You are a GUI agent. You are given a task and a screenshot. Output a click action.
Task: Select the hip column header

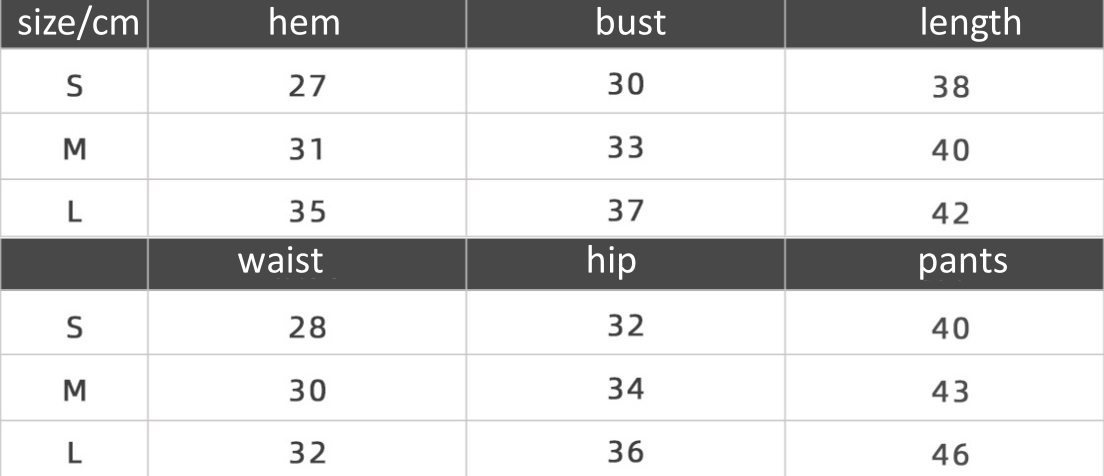(x=612, y=261)
